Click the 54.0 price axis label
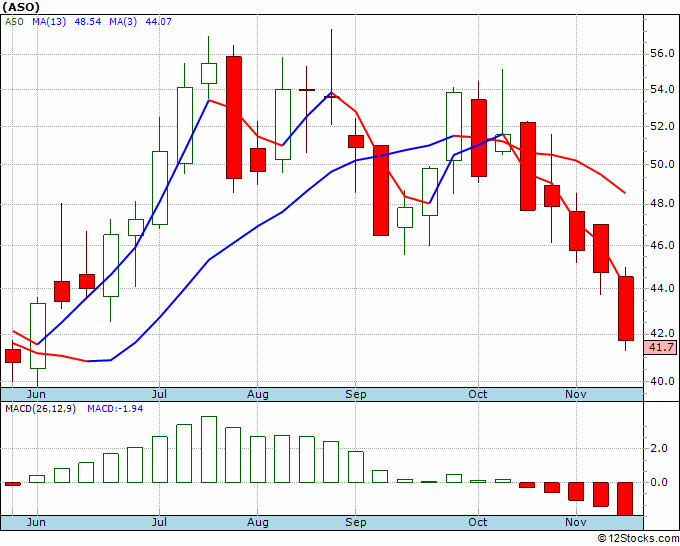The image size is (680, 546). point(662,89)
